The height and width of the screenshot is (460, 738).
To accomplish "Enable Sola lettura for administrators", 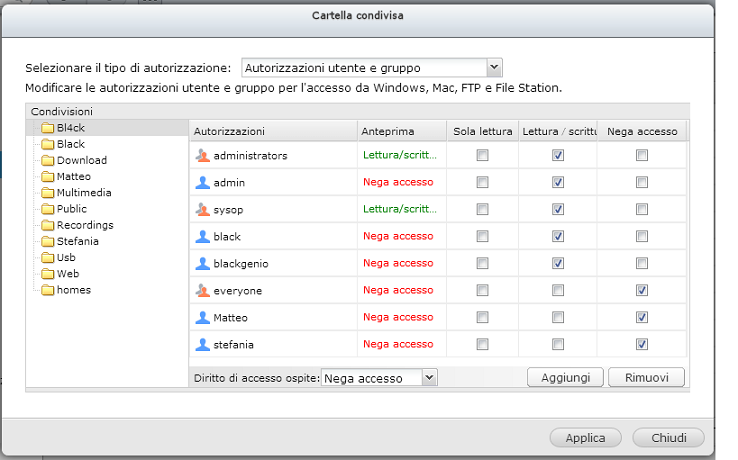I will tap(483, 155).
